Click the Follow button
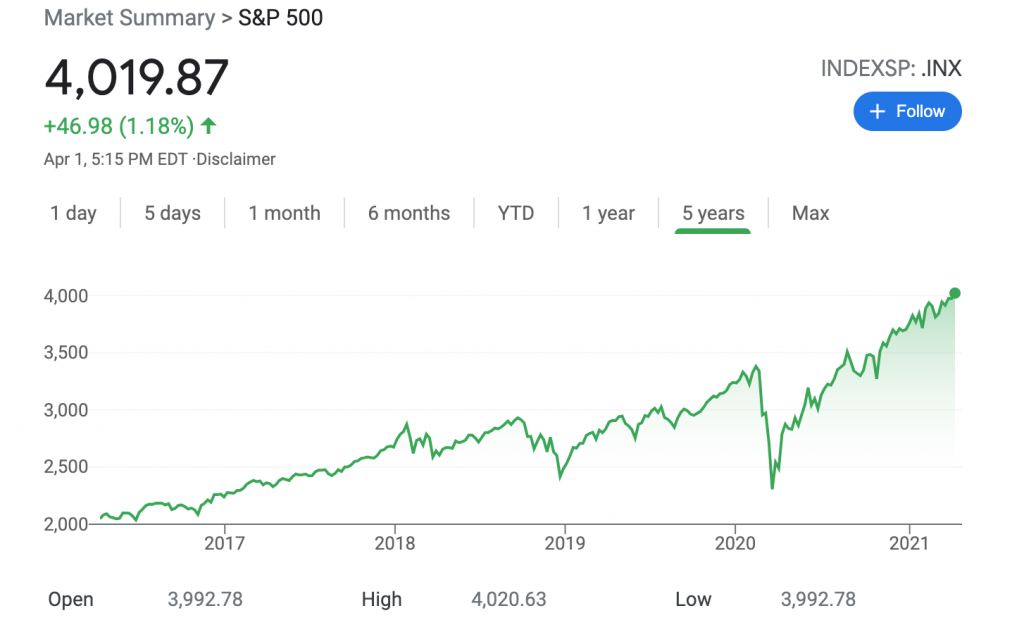The height and width of the screenshot is (637, 1024). tap(907, 111)
